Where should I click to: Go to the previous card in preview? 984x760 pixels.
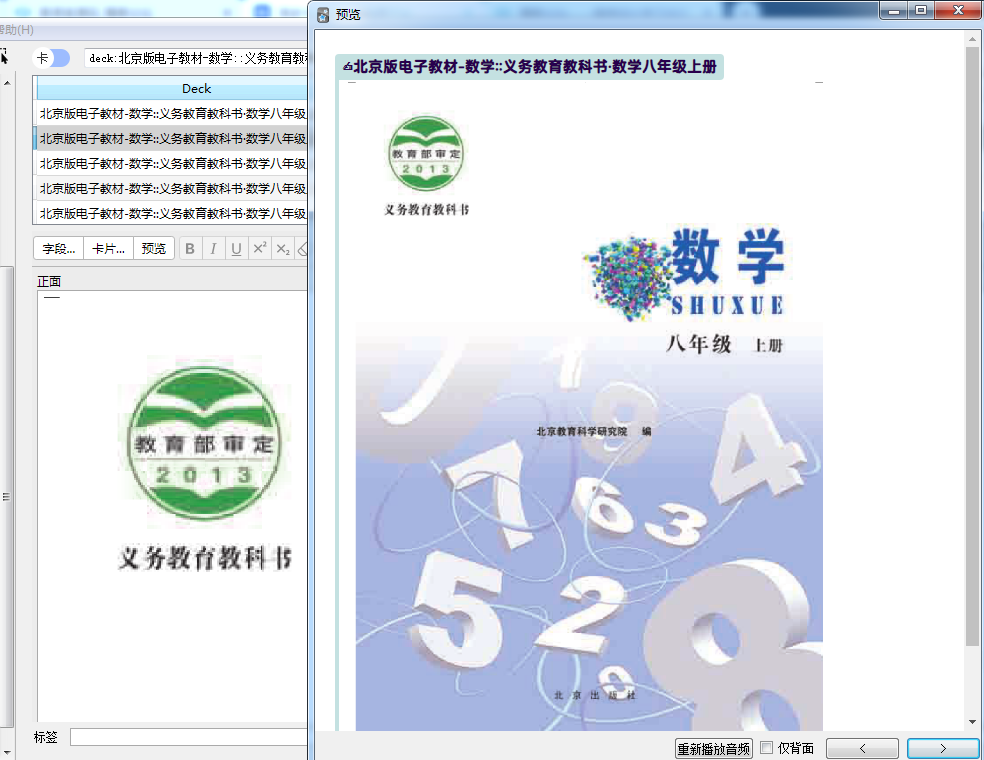pos(862,748)
